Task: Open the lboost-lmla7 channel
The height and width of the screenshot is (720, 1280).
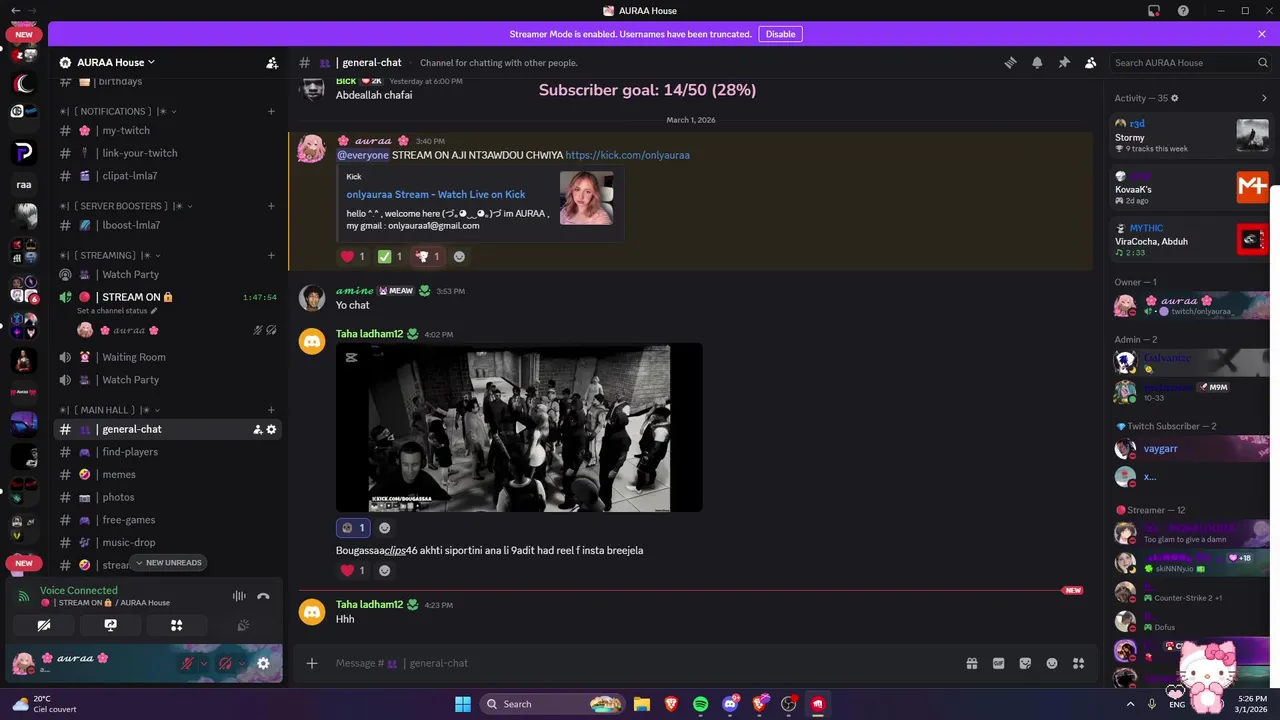Action: (167, 225)
